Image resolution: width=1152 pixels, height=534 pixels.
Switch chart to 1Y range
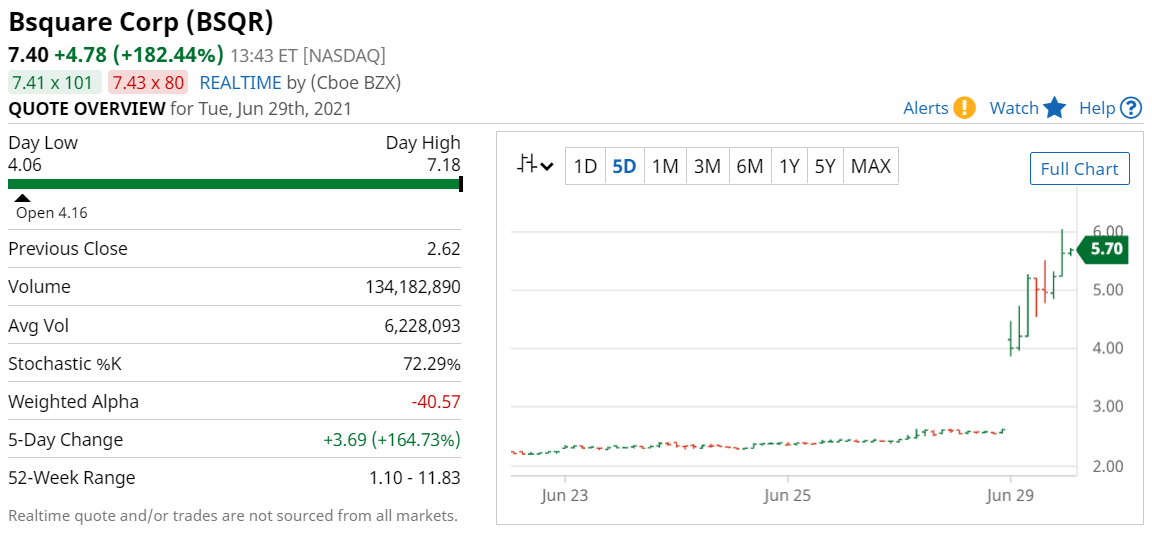tap(789, 167)
